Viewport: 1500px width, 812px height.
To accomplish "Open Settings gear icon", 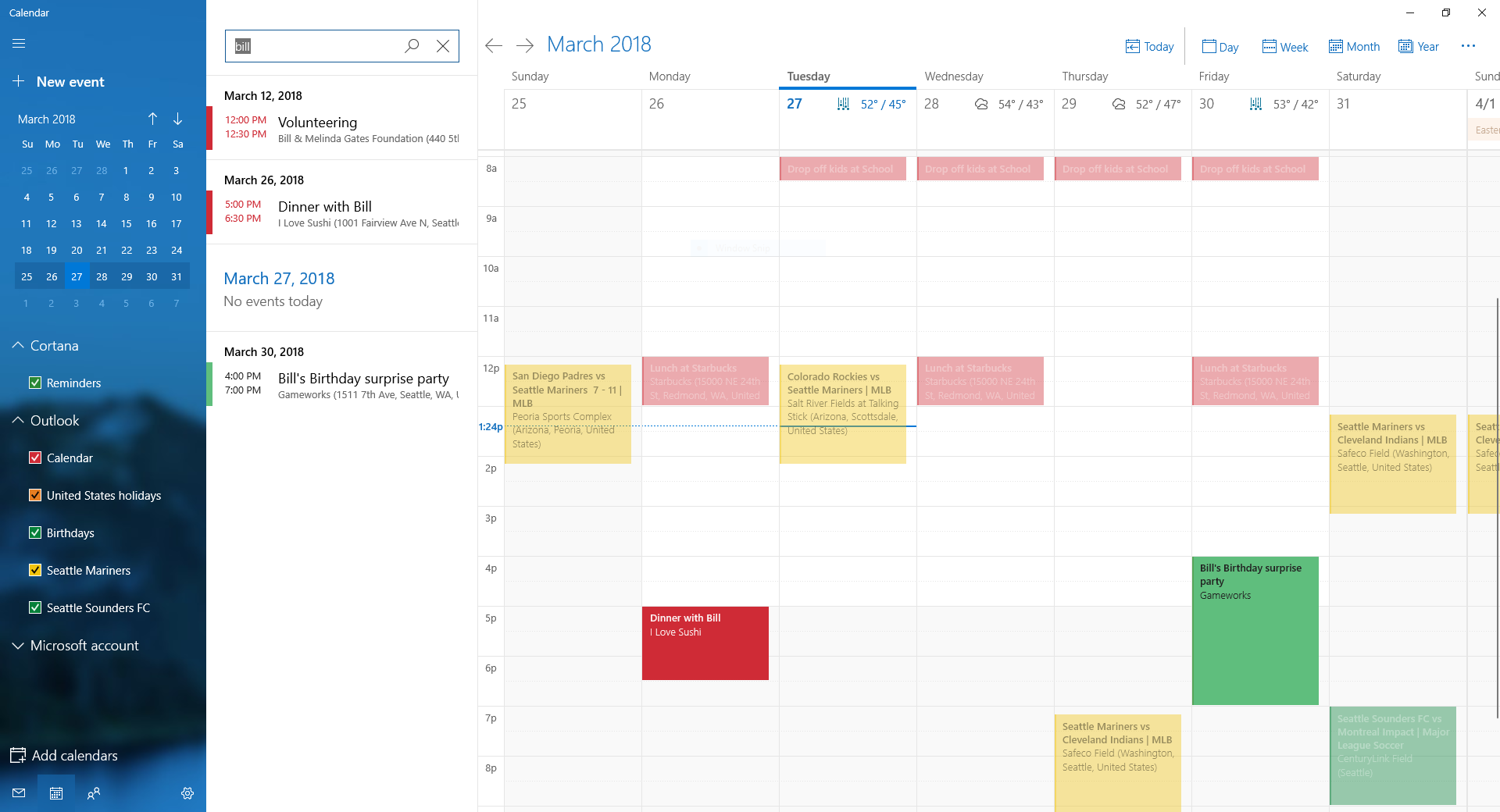I will coord(187,793).
